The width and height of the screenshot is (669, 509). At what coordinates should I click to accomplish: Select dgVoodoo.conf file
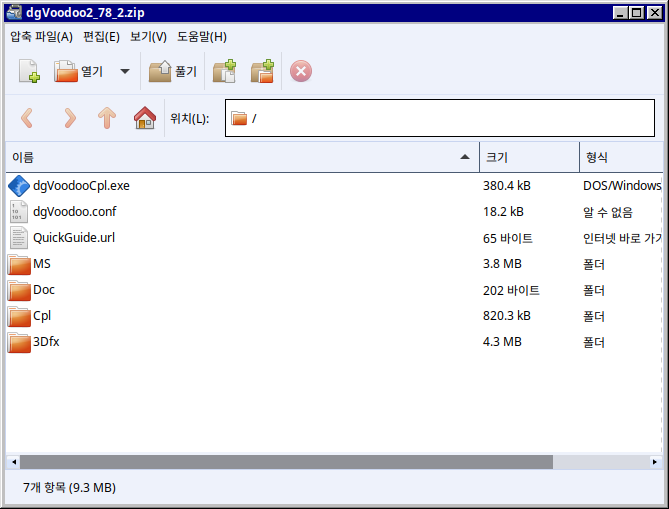334,212
